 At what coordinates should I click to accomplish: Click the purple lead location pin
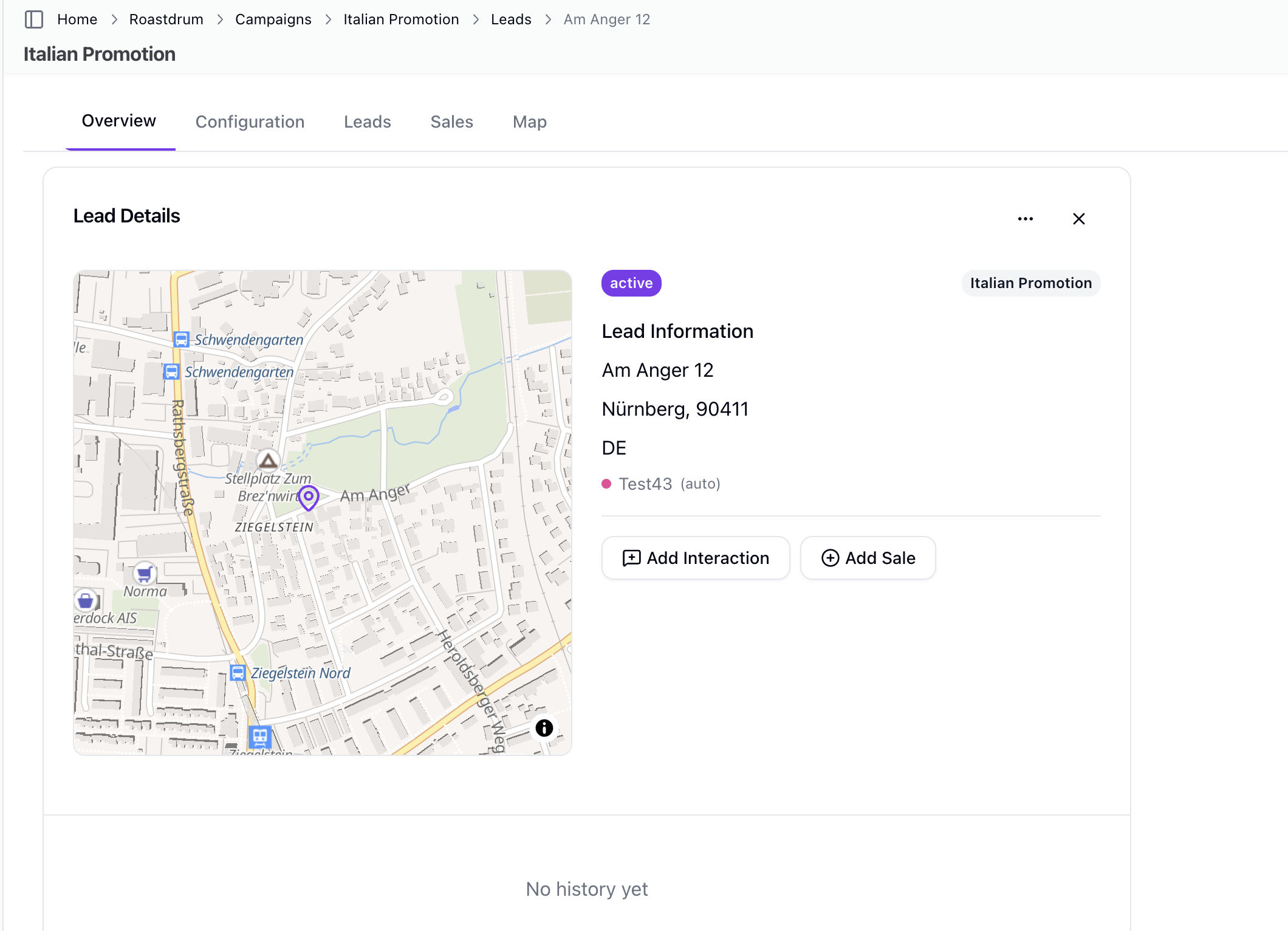click(x=309, y=496)
